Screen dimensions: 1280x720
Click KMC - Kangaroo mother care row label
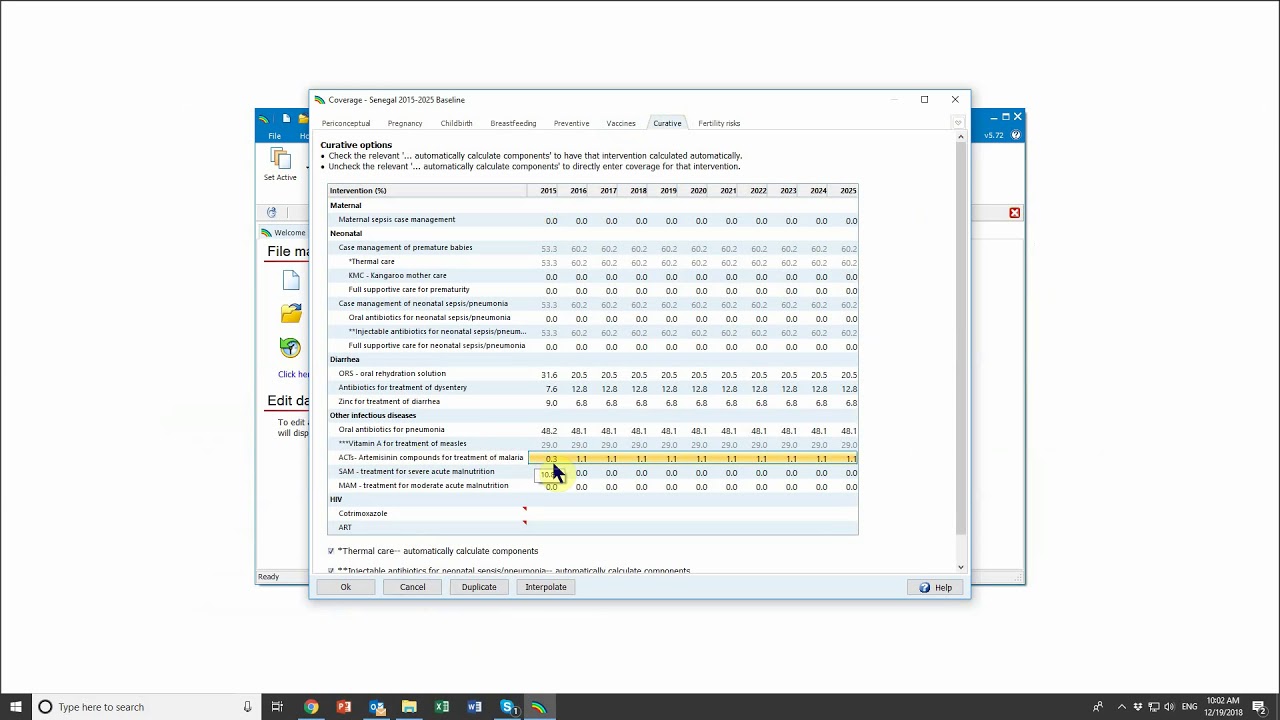click(398, 275)
